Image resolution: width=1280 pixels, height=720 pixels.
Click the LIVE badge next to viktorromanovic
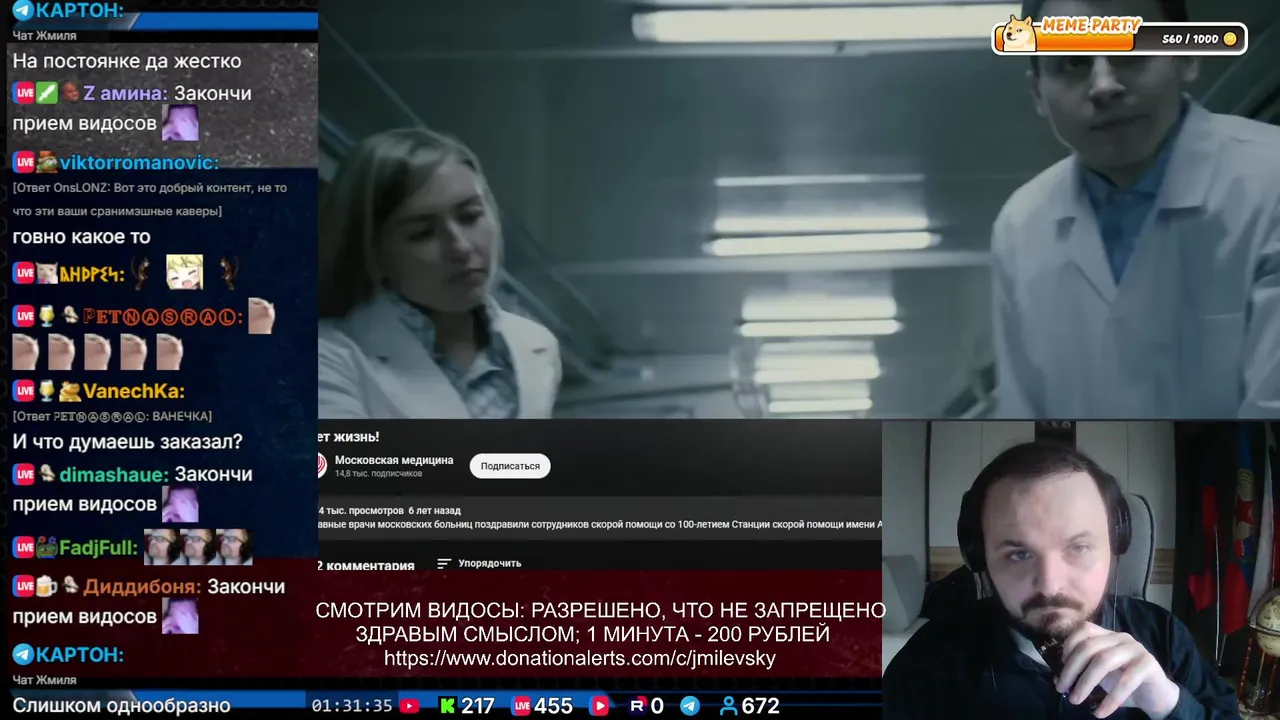click(24, 162)
